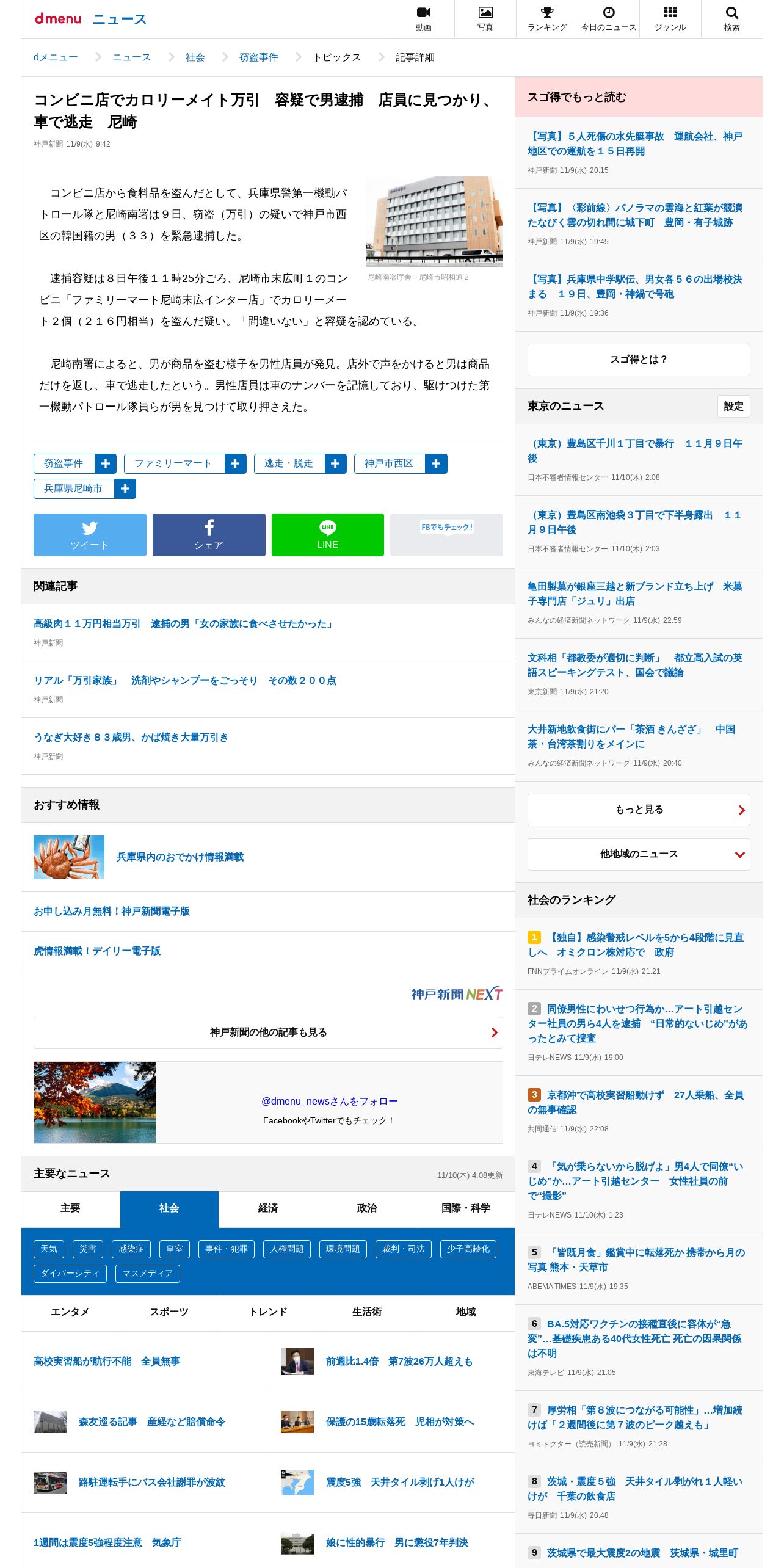Open the 写真 photo icon in header
This screenshot has height=1568, width=784.
tap(485, 19)
